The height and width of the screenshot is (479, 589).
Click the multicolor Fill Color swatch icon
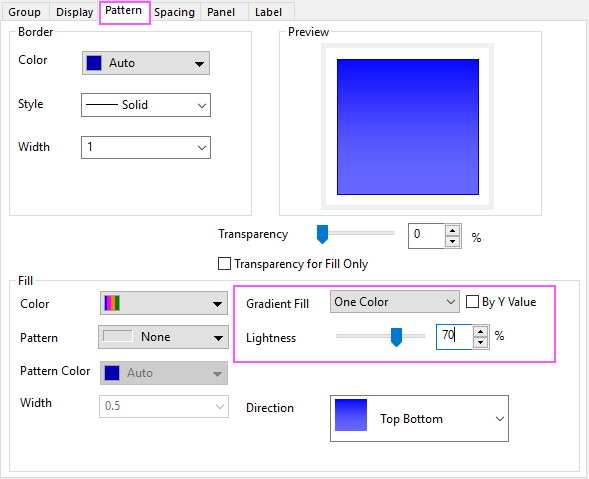click(112, 303)
